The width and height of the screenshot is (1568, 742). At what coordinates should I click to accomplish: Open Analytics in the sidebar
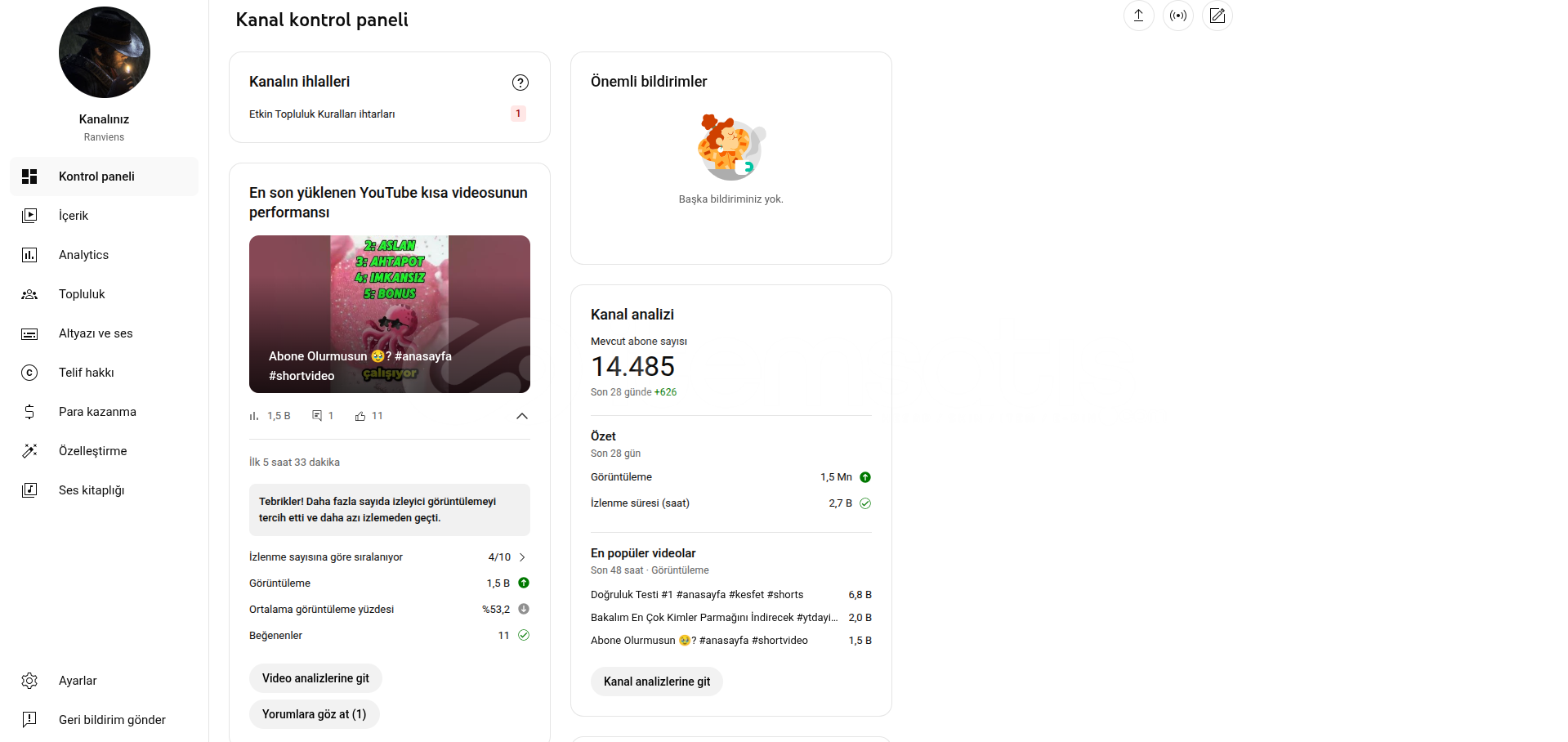(x=104, y=255)
